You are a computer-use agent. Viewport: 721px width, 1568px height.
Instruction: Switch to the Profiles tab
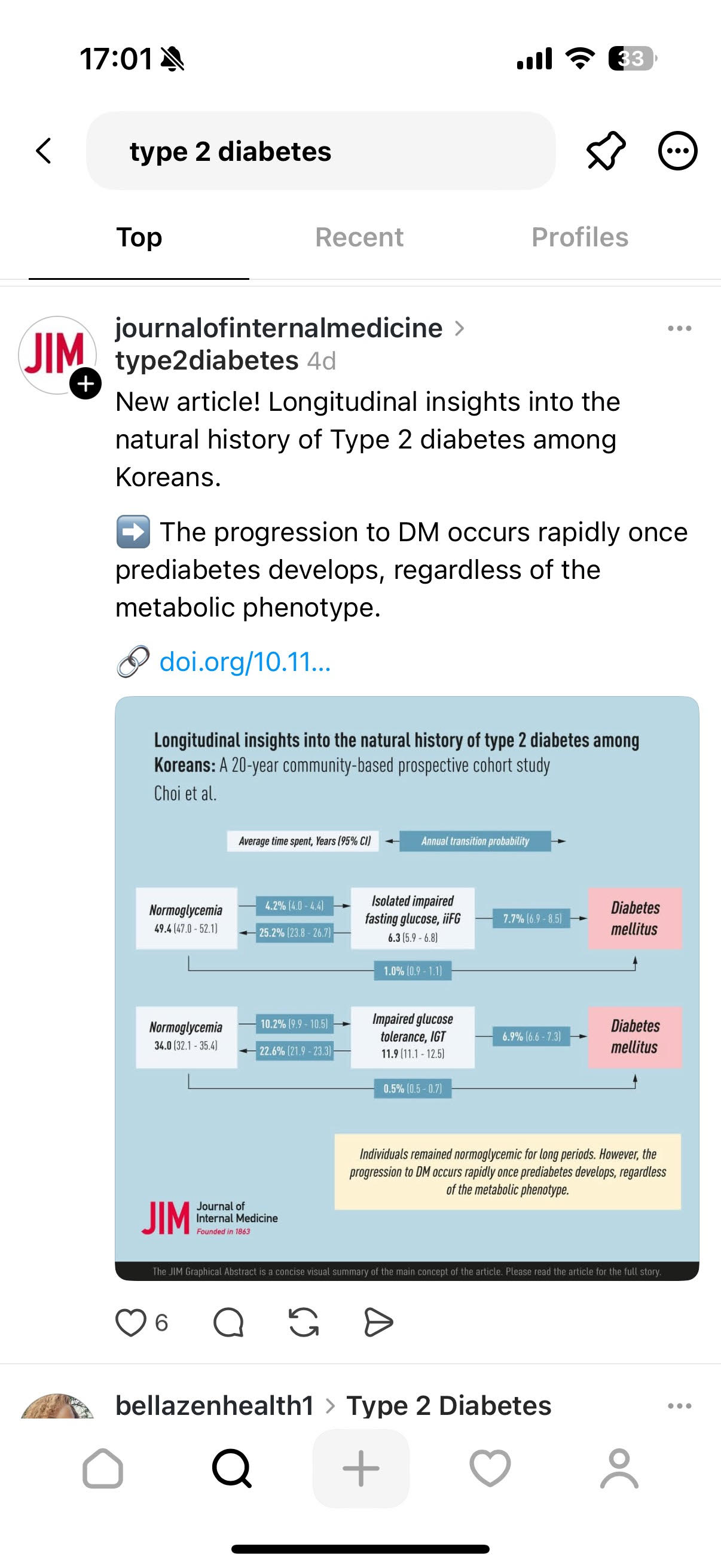click(580, 237)
